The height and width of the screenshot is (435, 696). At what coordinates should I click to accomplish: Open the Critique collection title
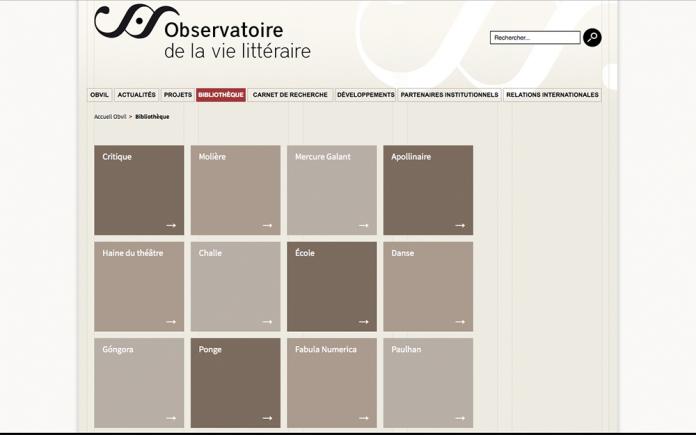pyautogui.click(x=117, y=157)
